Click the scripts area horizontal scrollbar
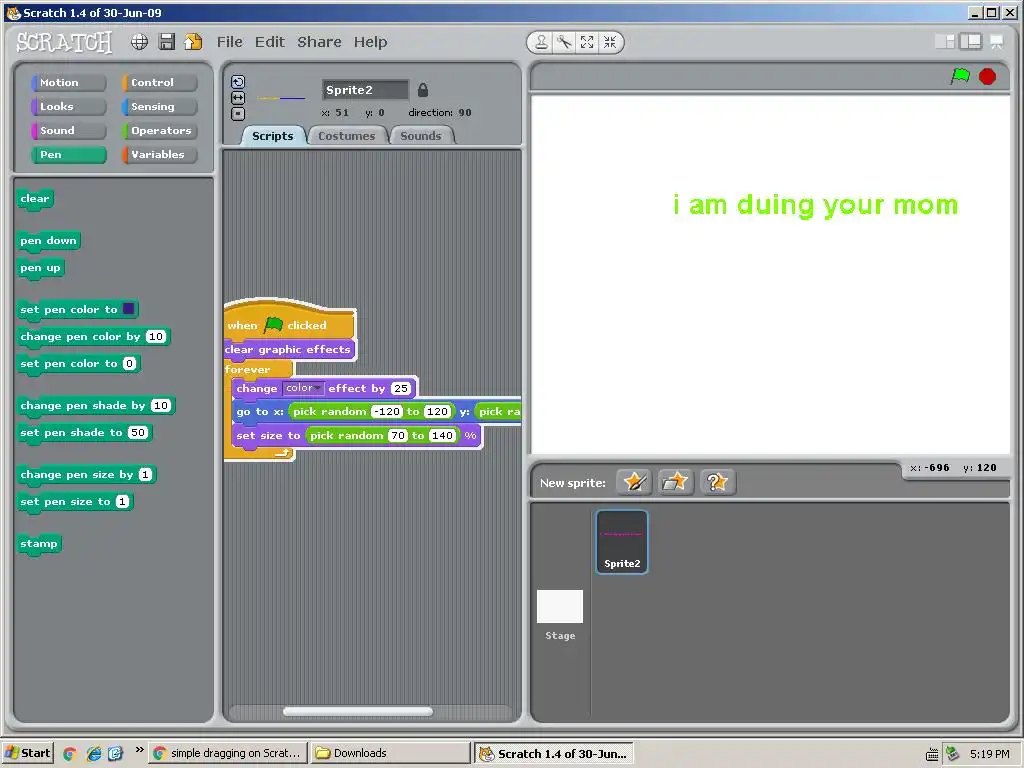 [357, 711]
